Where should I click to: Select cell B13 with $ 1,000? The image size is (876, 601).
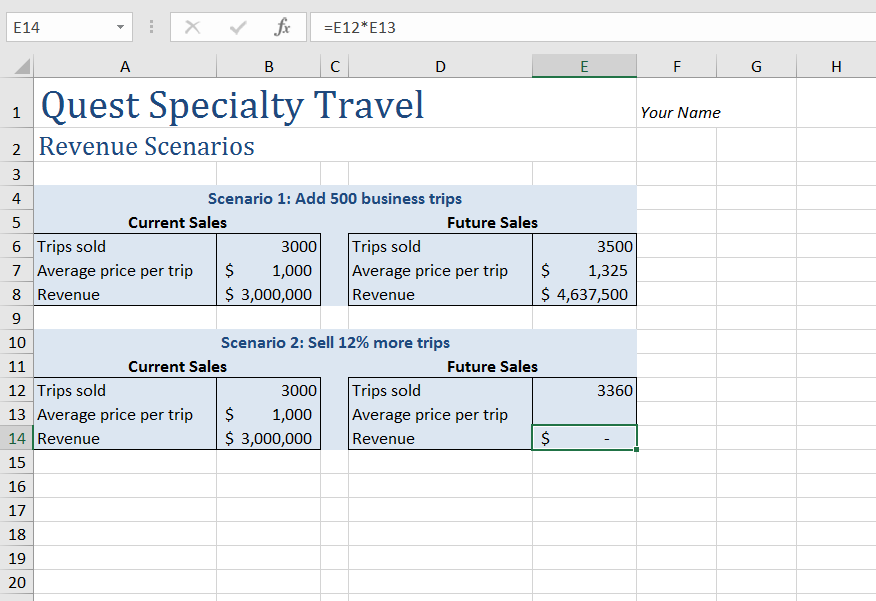269,414
